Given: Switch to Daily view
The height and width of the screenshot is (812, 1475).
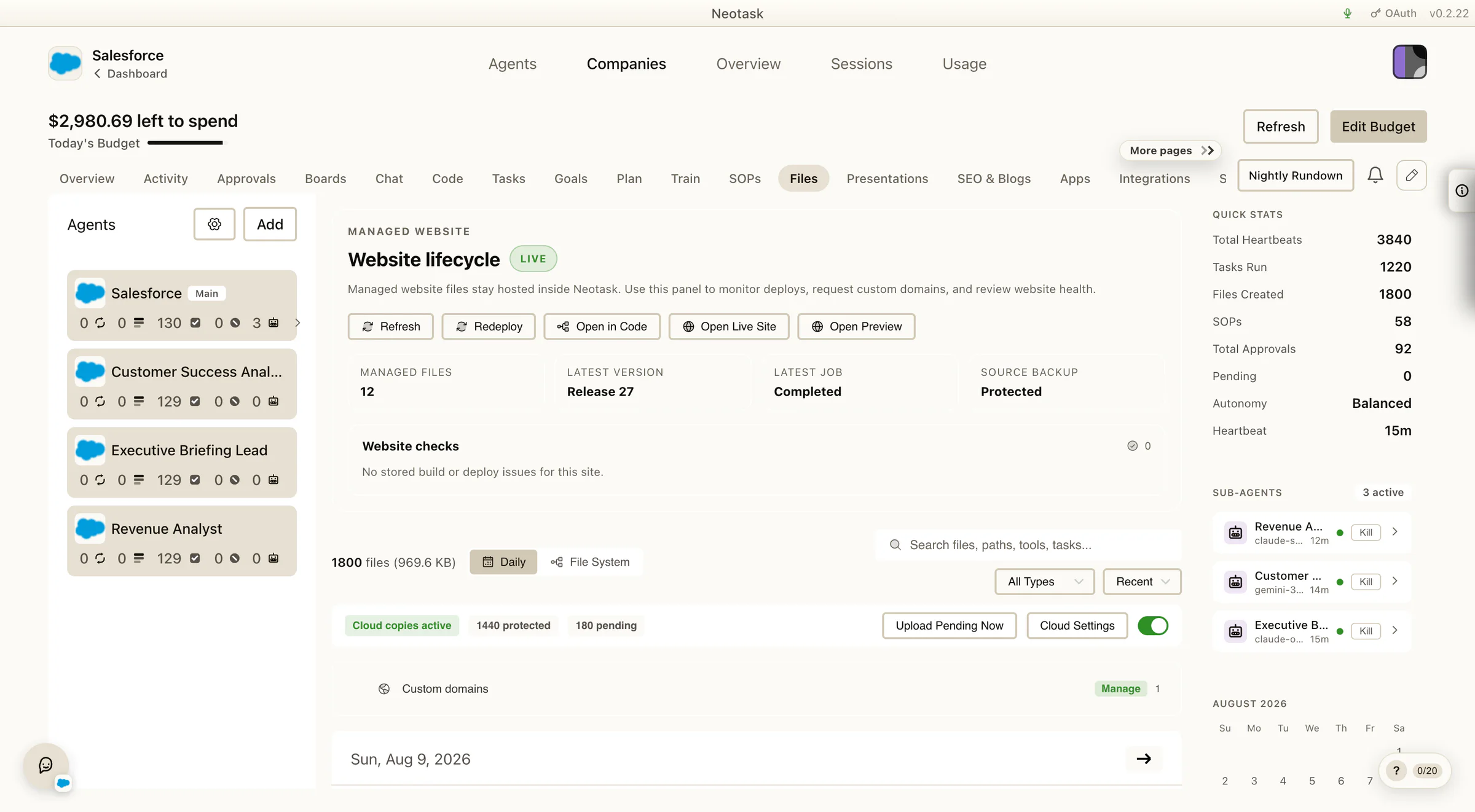Looking at the screenshot, I should (x=503, y=562).
